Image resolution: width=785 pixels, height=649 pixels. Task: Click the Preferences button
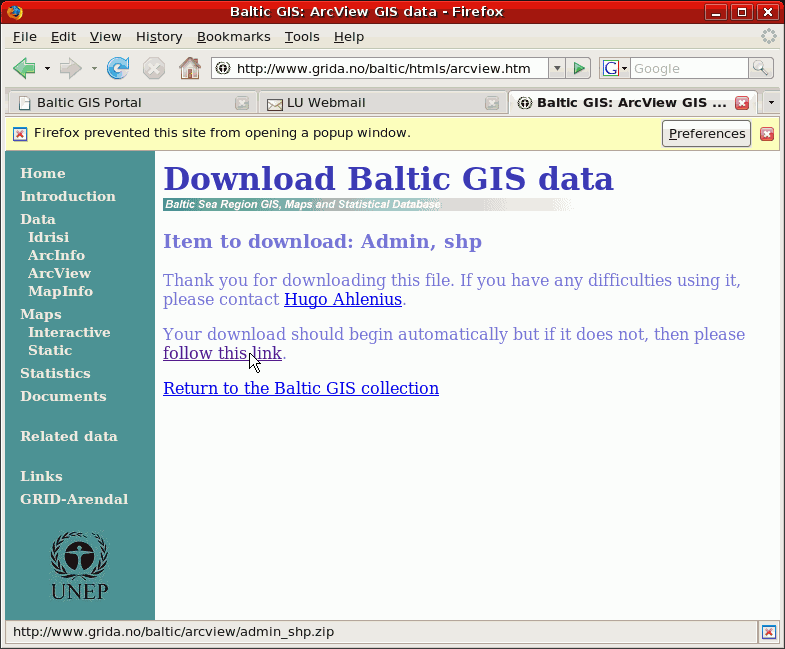point(706,134)
